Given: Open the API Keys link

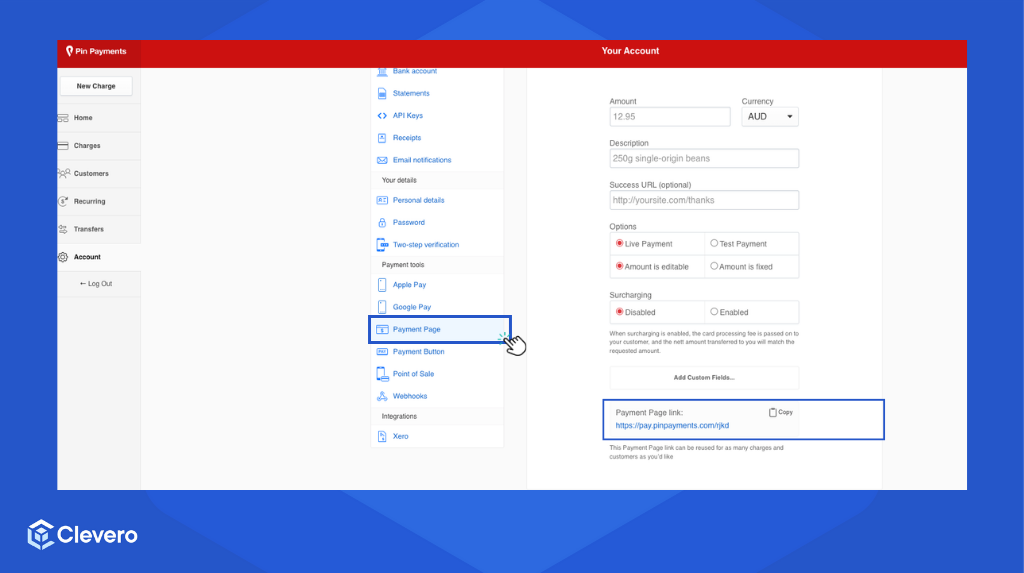Looking at the screenshot, I should (408, 116).
